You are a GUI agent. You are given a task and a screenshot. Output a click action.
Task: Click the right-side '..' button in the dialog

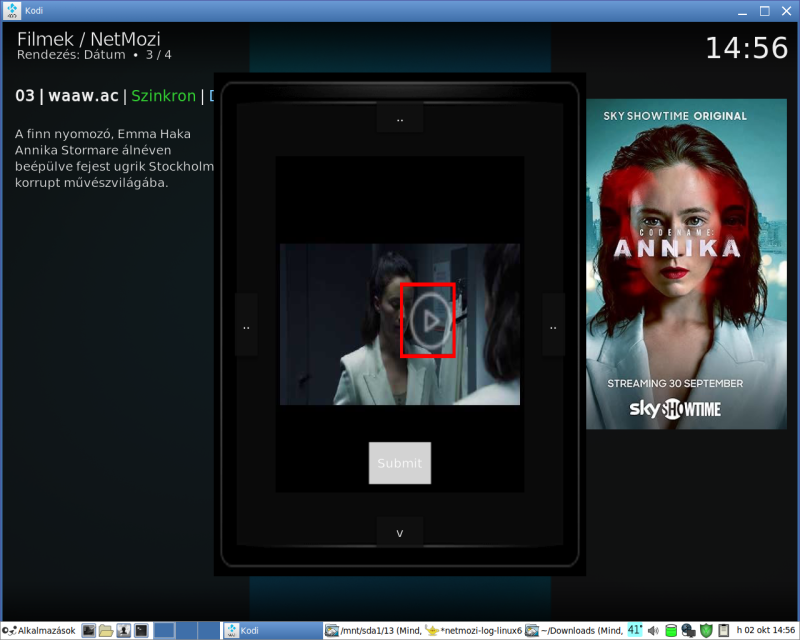point(553,326)
